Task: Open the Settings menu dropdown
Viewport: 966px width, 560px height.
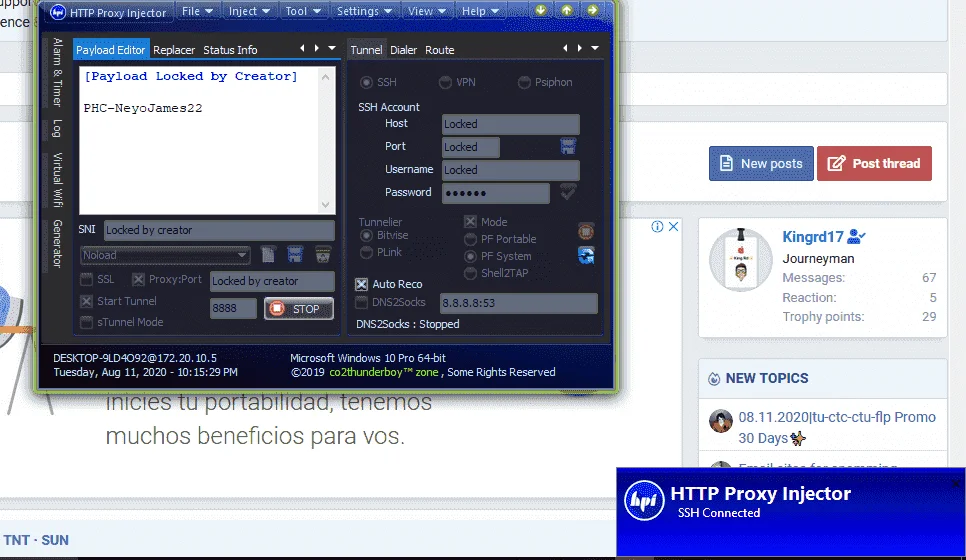Action: pos(364,11)
